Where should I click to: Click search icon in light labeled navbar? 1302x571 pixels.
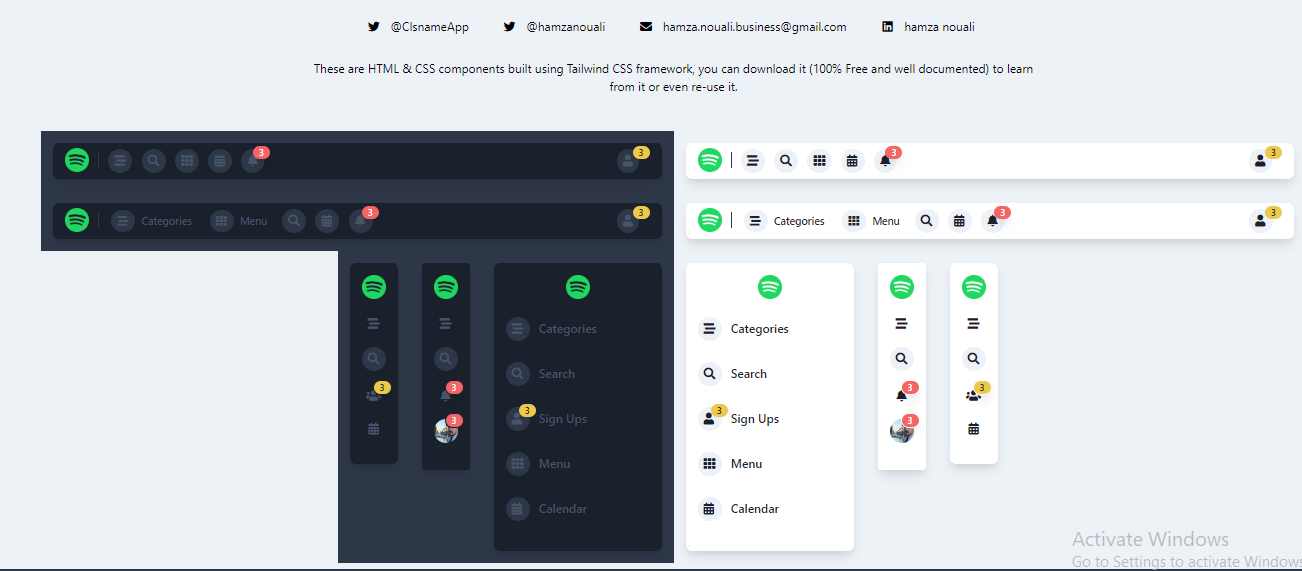coord(927,221)
